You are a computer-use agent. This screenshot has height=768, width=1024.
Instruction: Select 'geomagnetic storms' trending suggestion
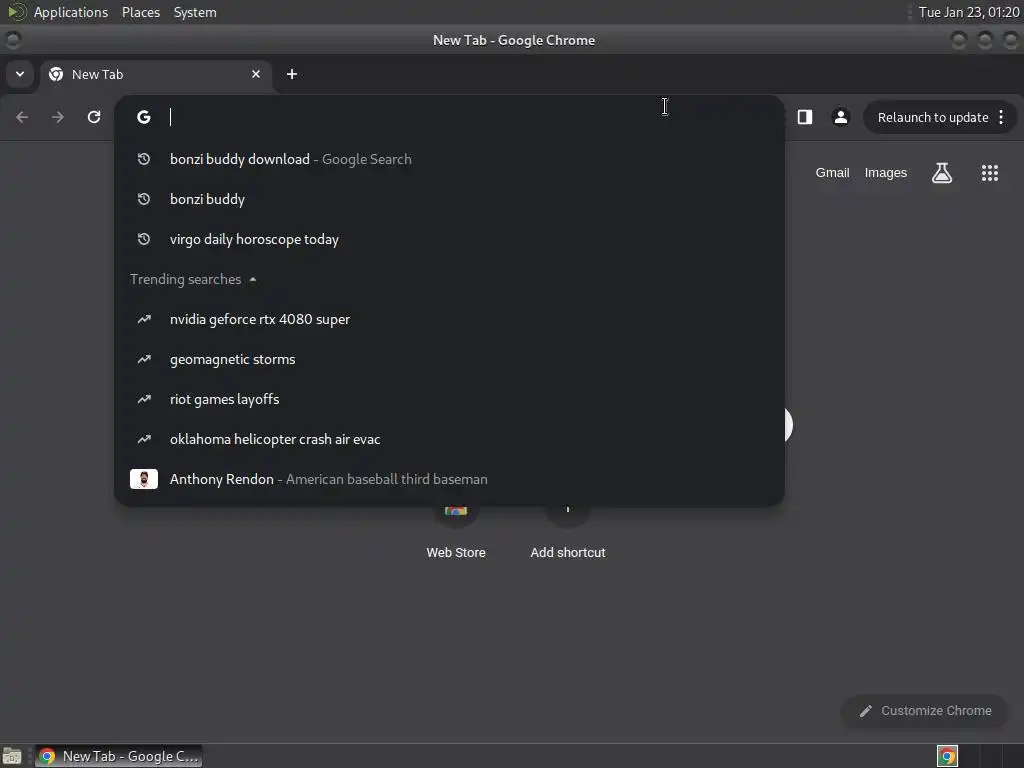[449, 359]
